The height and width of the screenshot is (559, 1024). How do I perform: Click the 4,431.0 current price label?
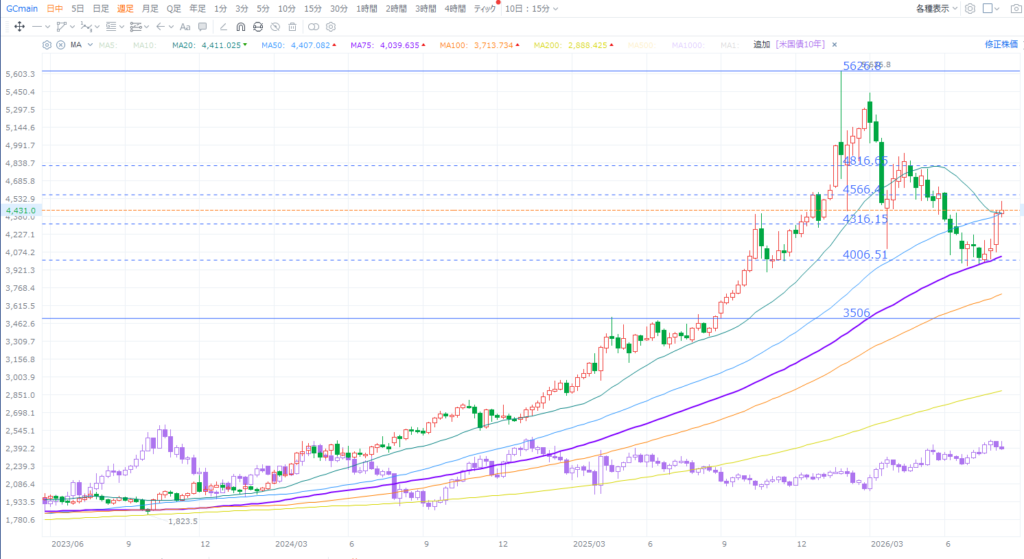coord(20,210)
